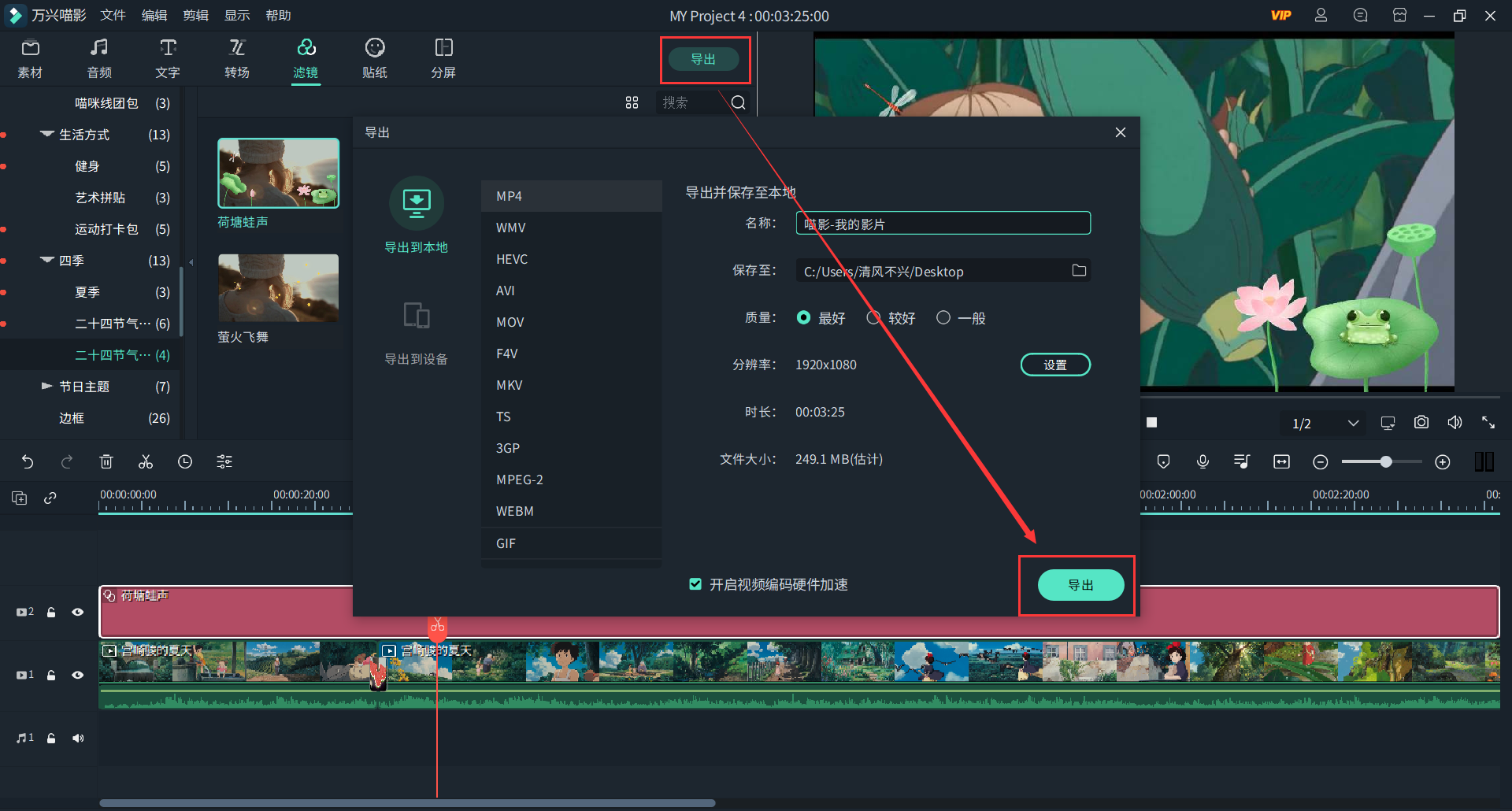
Task: Click the undo arrow icon
Action: click(x=28, y=461)
